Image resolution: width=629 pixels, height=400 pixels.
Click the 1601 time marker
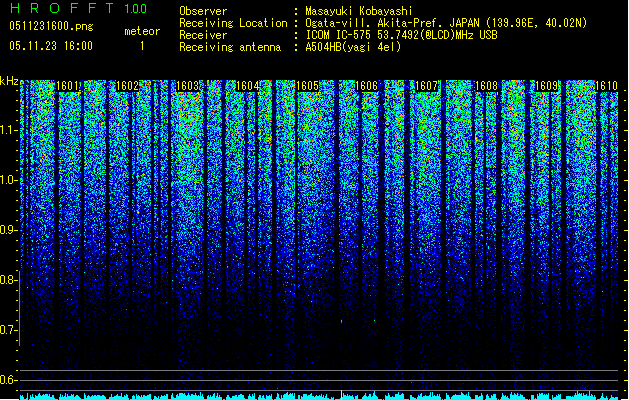[68, 86]
